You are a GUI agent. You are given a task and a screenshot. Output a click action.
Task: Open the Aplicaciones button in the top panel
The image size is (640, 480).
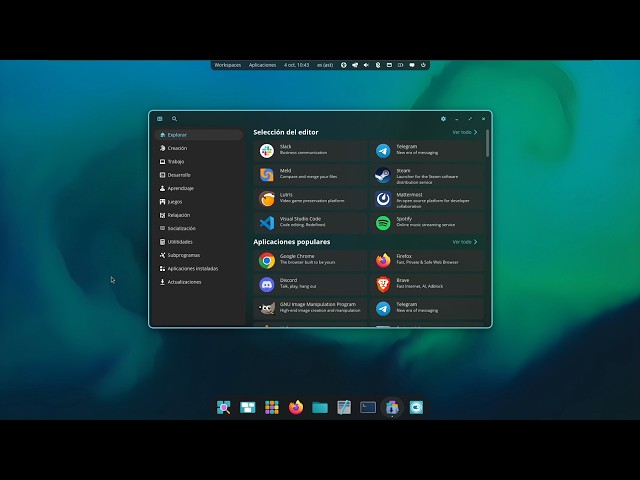(x=262, y=65)
